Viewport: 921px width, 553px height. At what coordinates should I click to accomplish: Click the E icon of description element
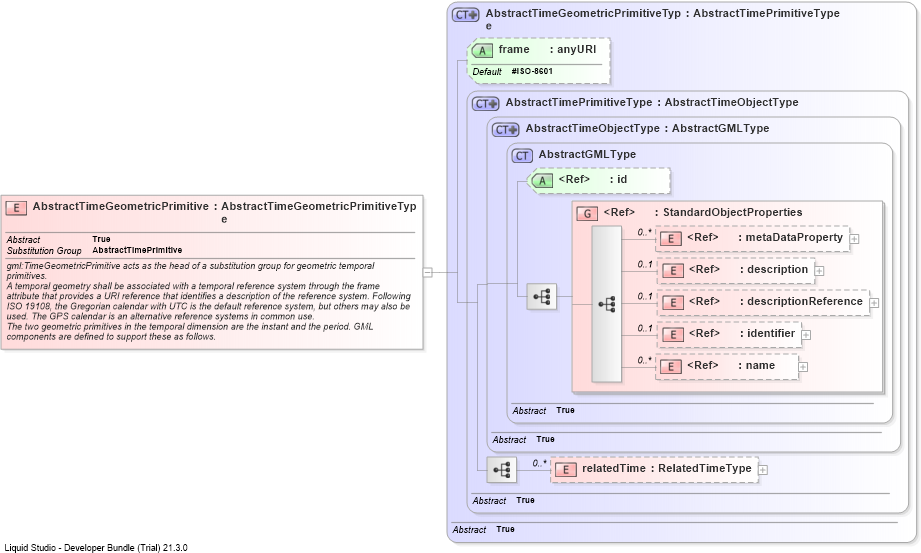pos(673,270)
